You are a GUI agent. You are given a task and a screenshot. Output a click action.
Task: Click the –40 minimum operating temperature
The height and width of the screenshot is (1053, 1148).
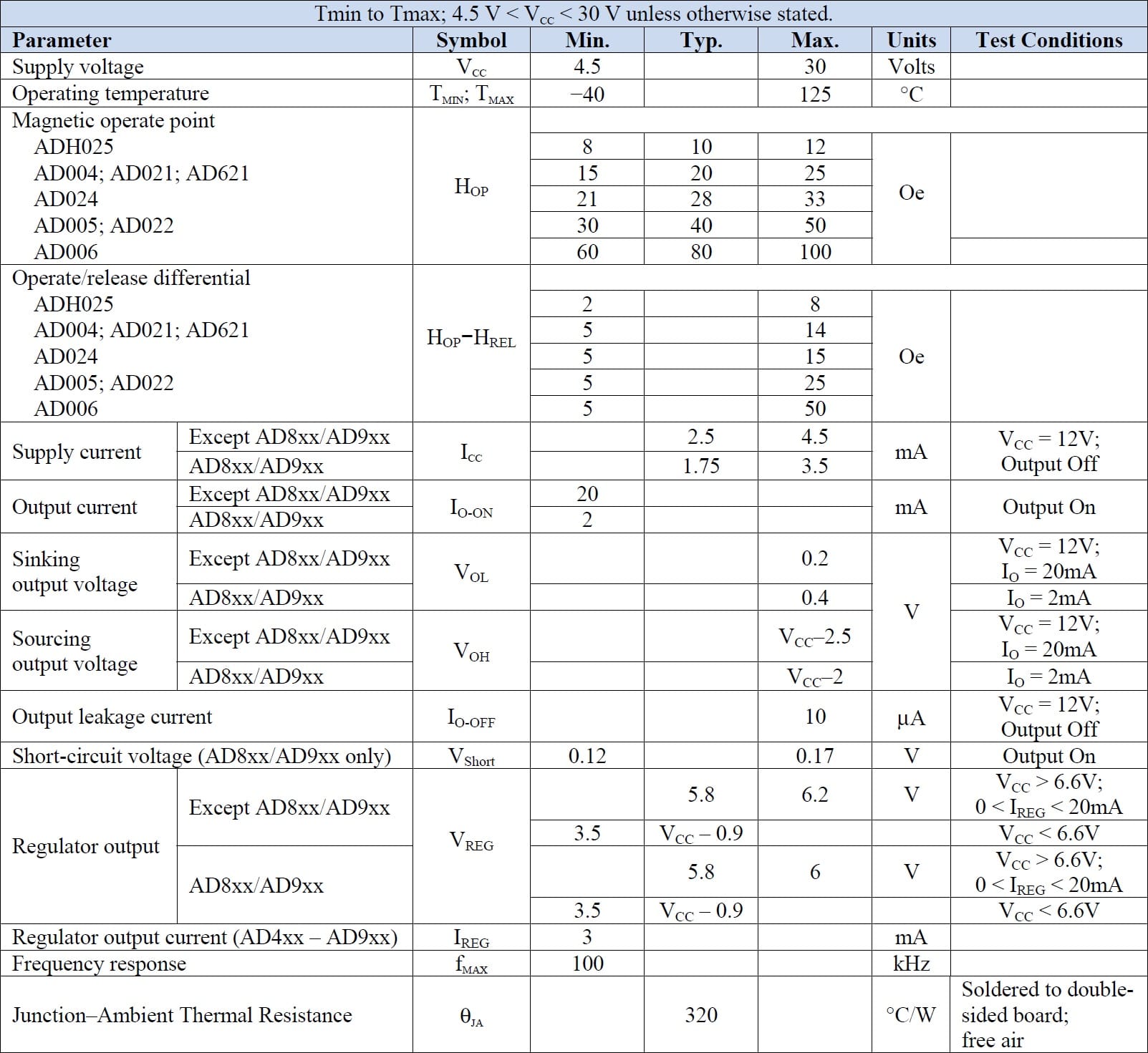click(x=587, y=94)
